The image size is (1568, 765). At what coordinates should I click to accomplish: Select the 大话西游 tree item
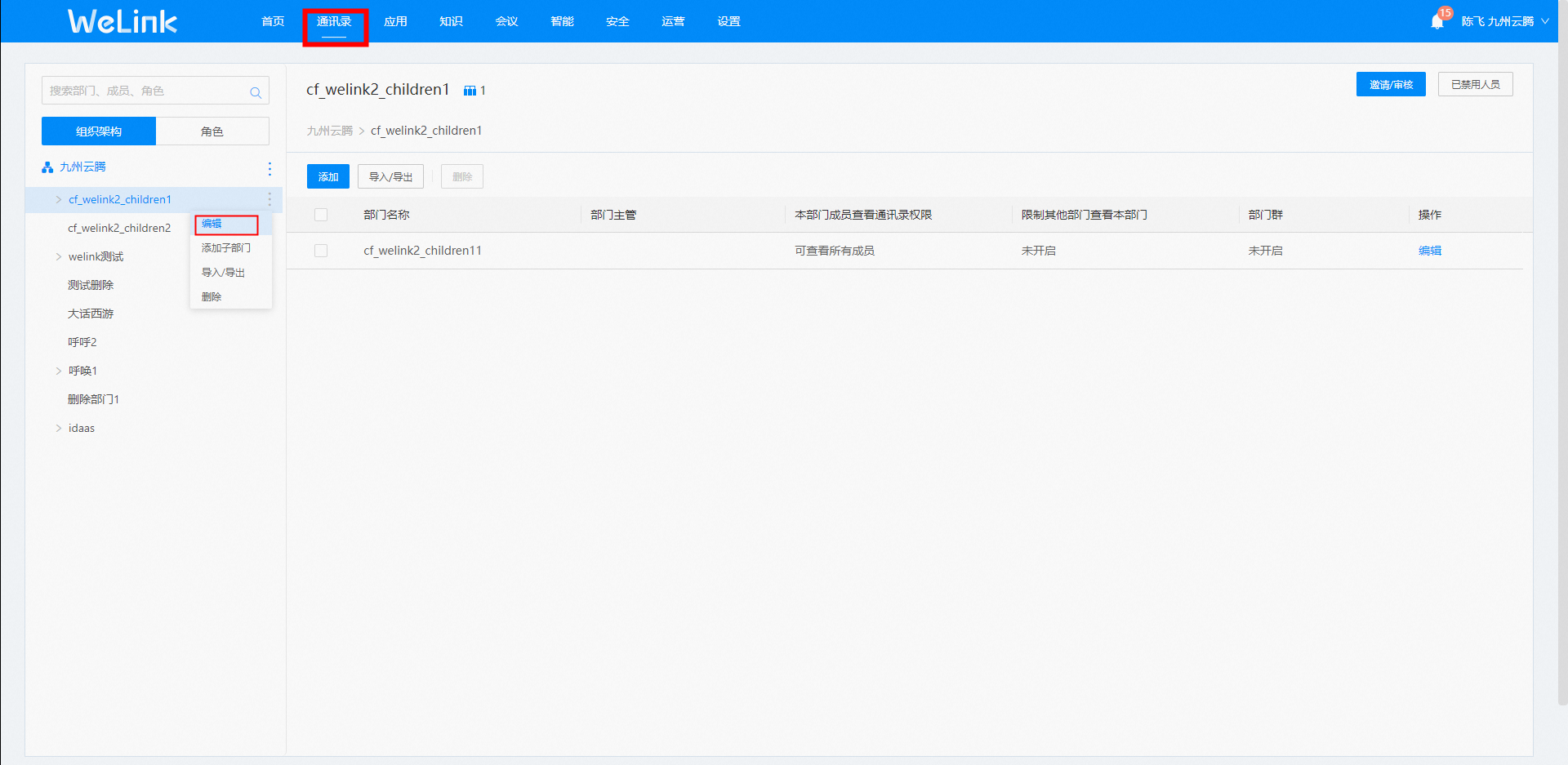pos(91,314)
